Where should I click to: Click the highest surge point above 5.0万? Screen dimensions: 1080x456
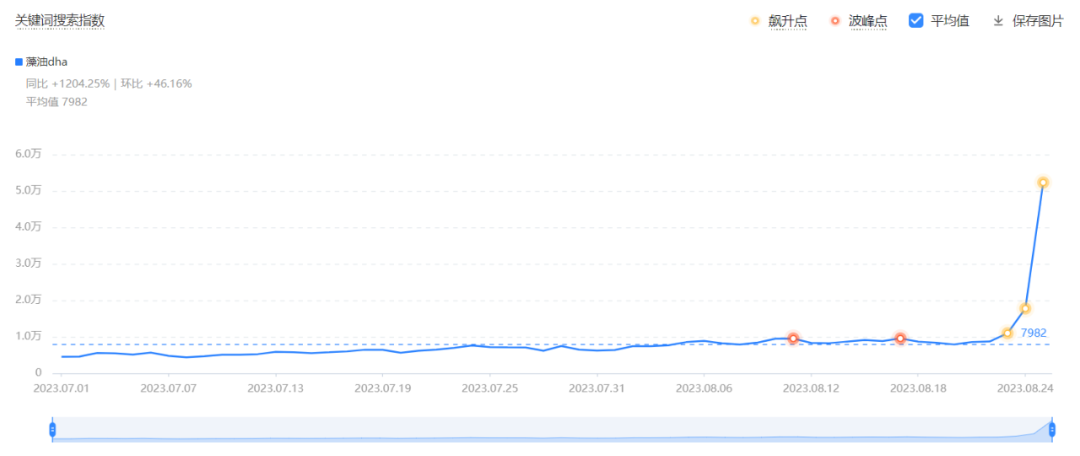[1043, 183]
